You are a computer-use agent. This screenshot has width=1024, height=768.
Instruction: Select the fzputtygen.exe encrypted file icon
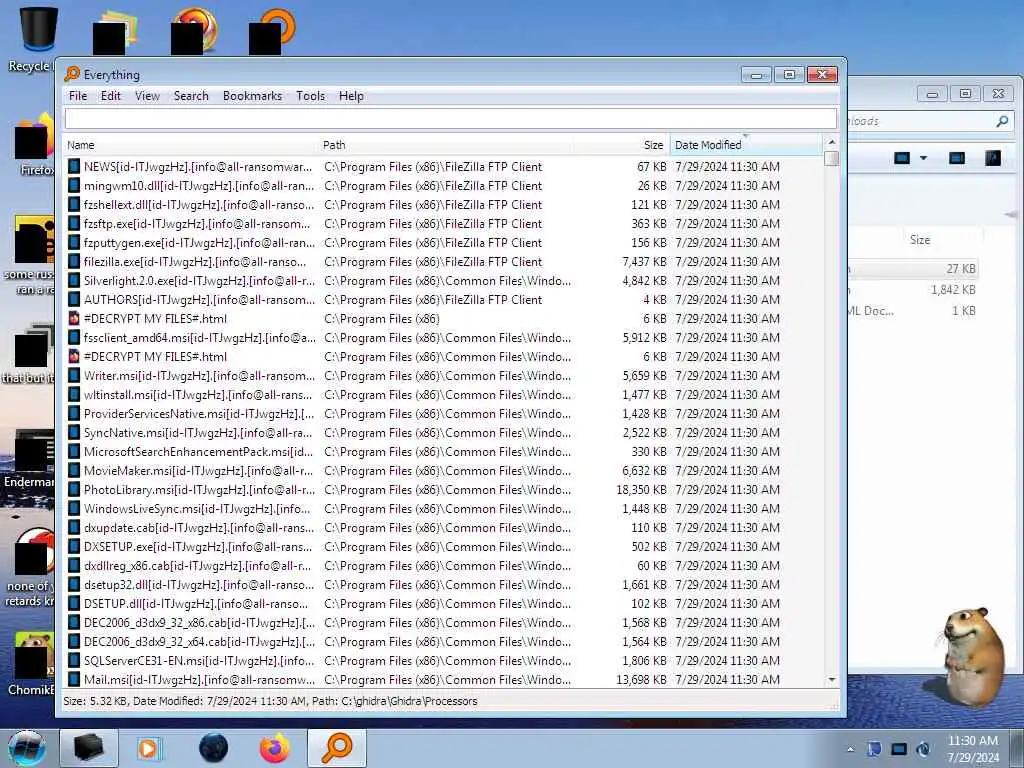(74, 242)
